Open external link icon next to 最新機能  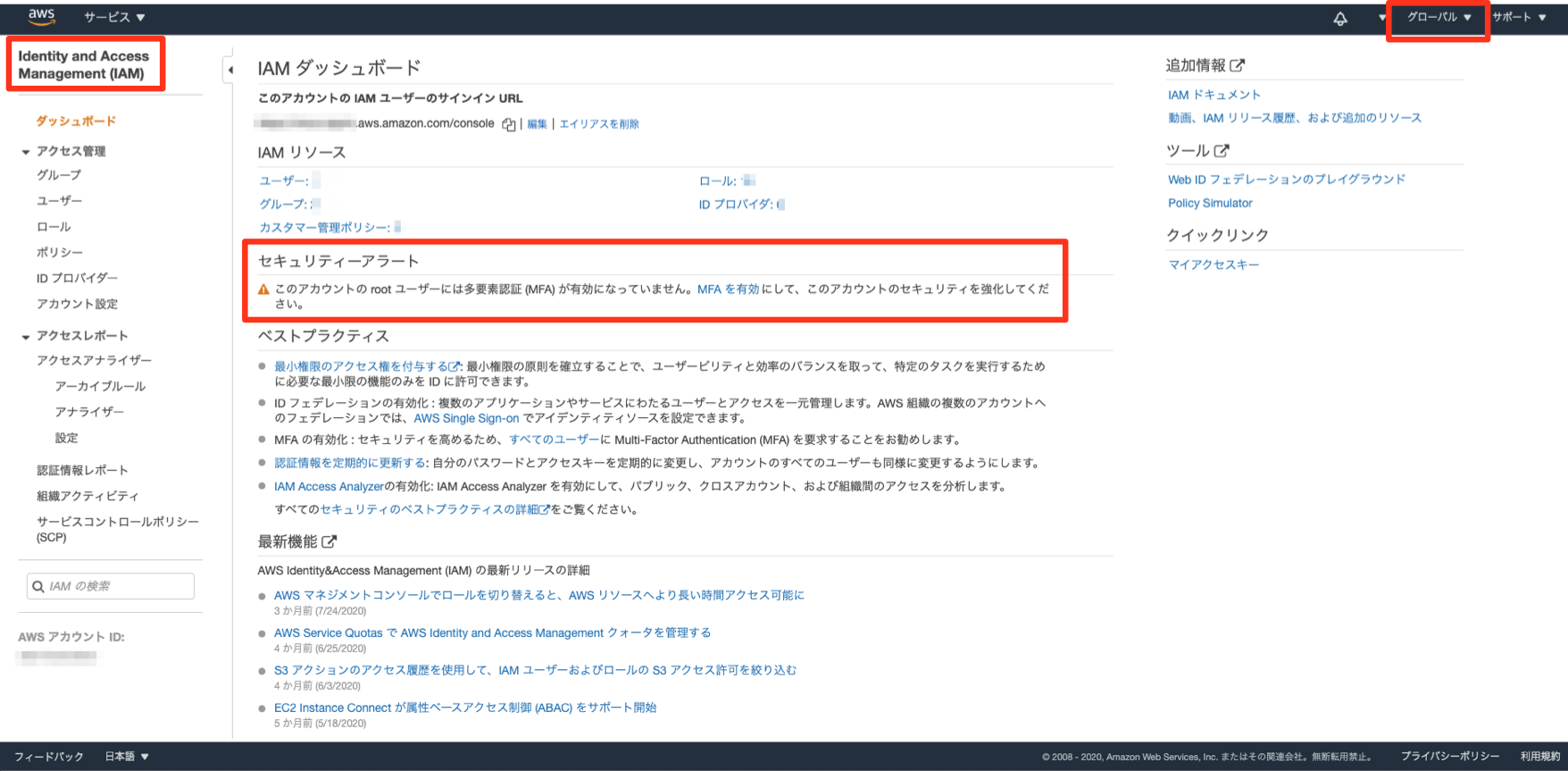pyautogui.click(x=329, y=541)
